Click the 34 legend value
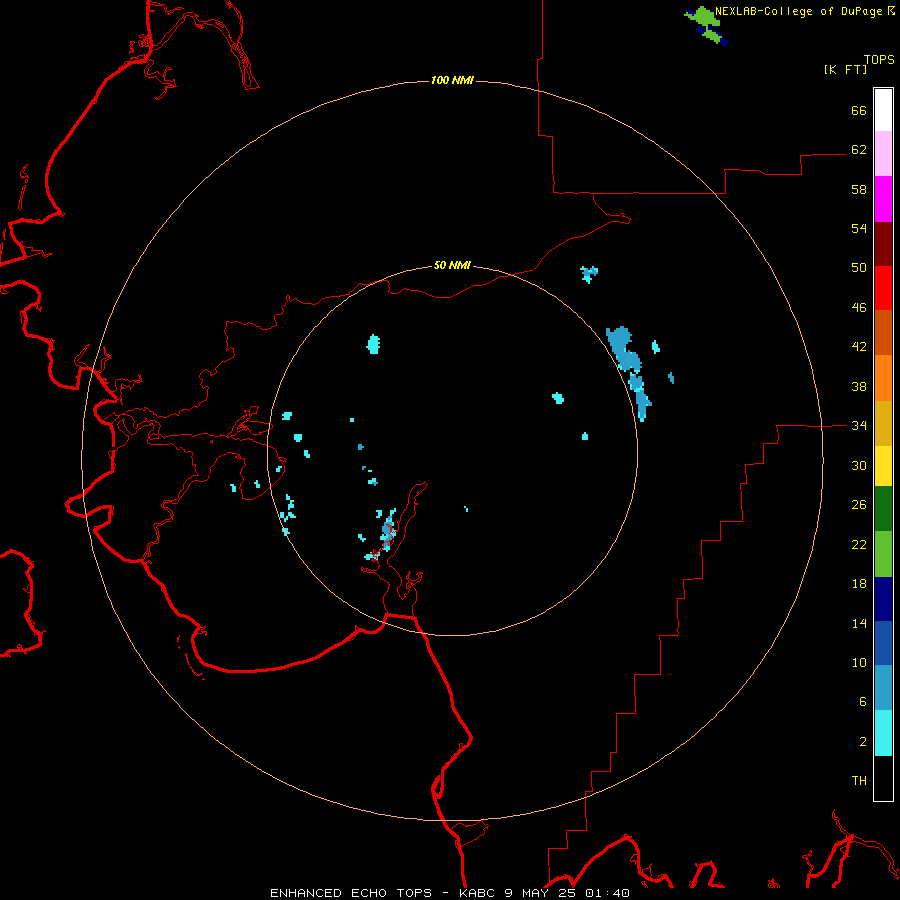Screen dimensions: 900x900 tap(859, 426)
